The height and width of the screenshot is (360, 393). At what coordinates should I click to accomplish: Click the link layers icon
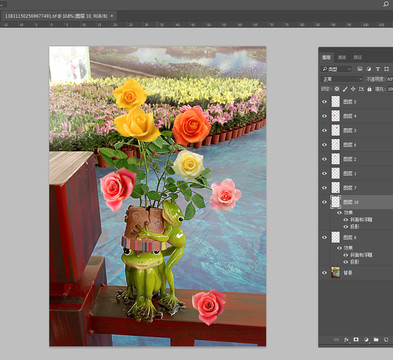(x=336, y=340)
